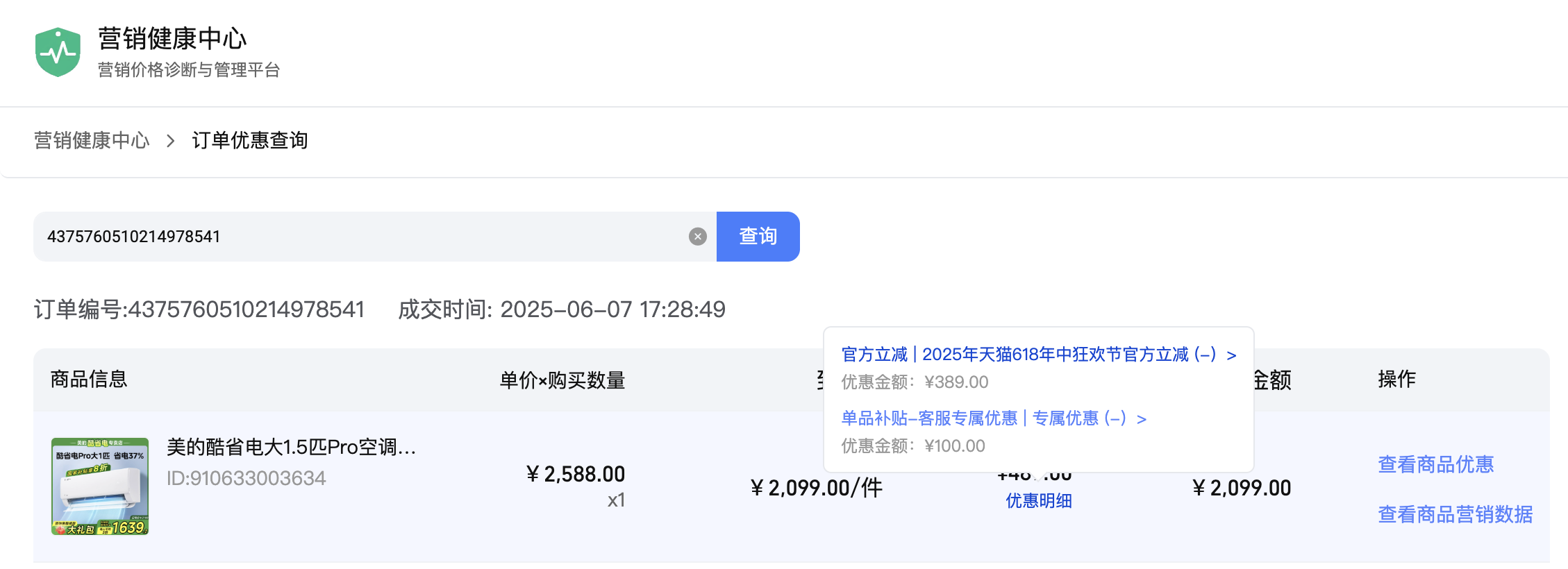Click the 商品信息 column header
The width and height of the screenshot is (1568, 569).
pos(89,379)
